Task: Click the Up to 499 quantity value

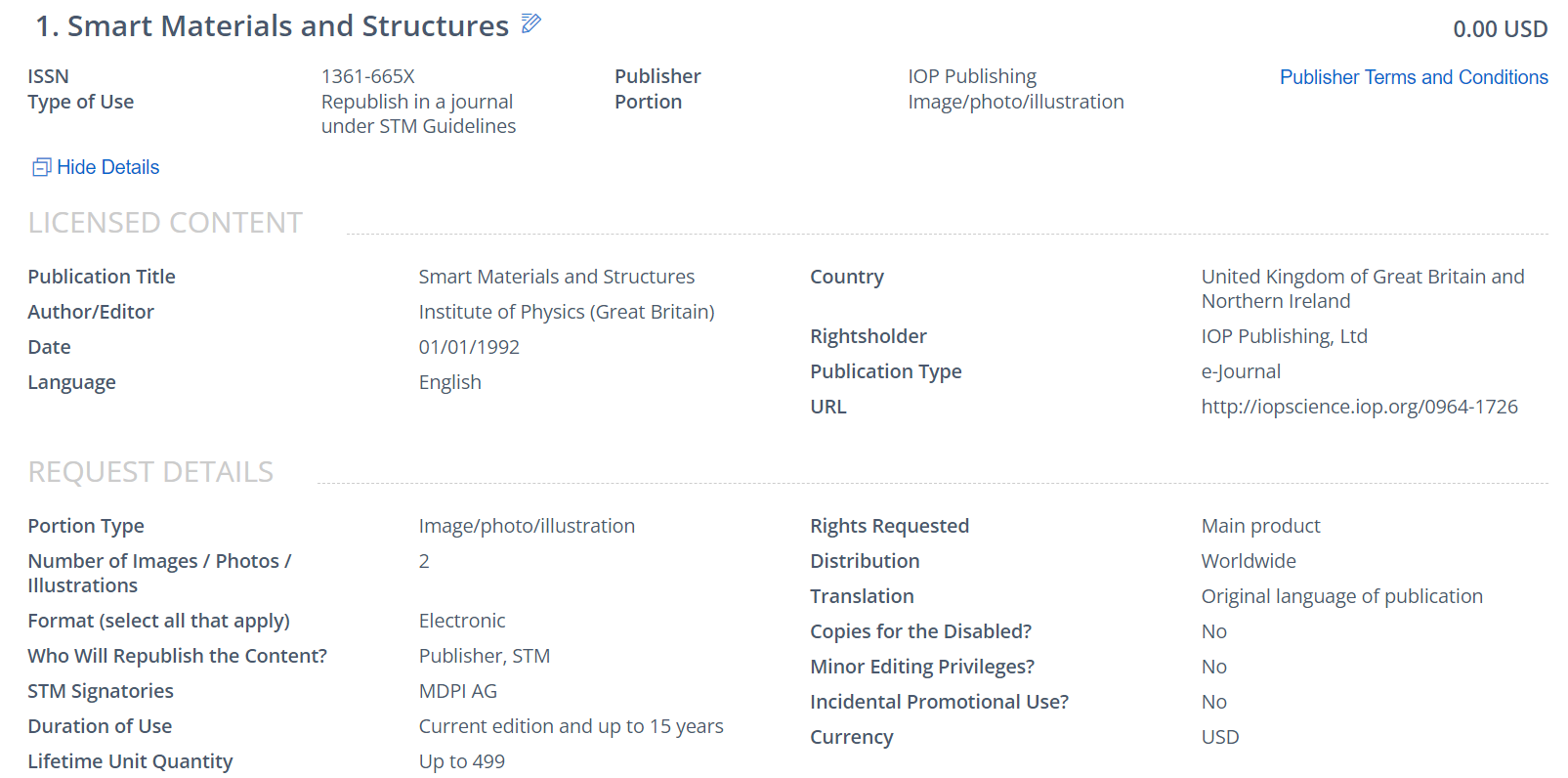Action: 461,761
